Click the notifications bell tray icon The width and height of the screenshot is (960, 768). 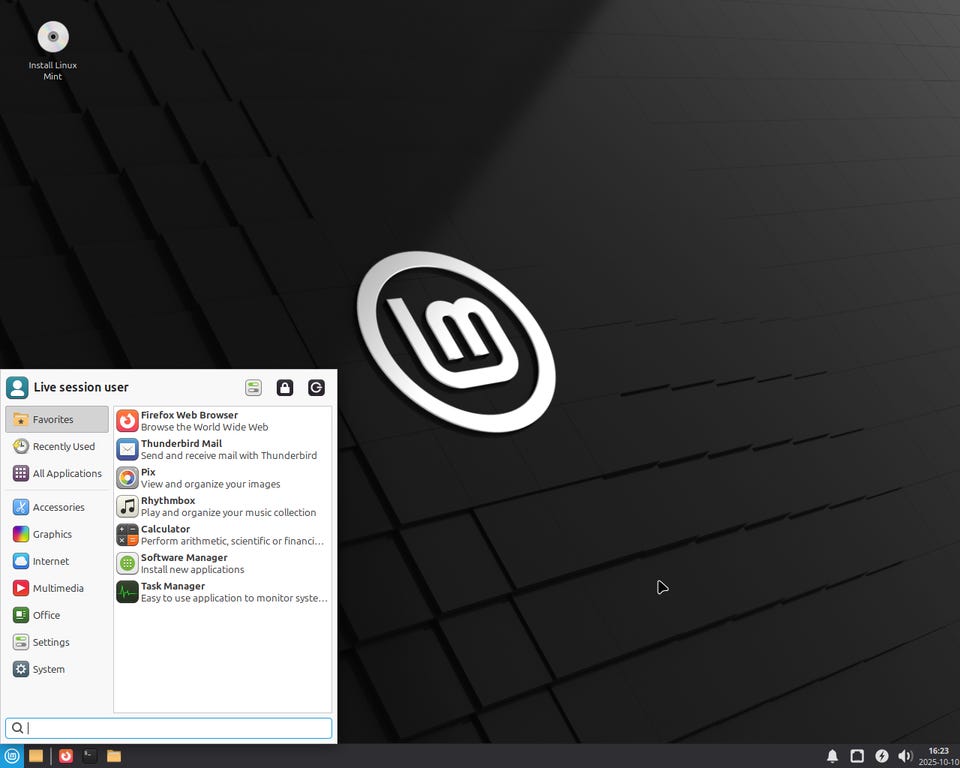click(x=833, y=756)
